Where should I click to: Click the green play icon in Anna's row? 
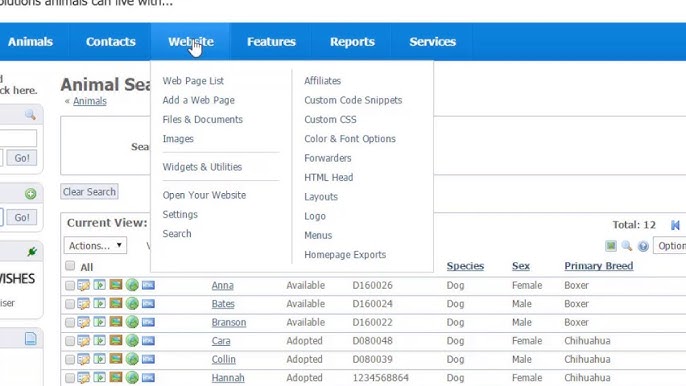[x=99, y=285]
